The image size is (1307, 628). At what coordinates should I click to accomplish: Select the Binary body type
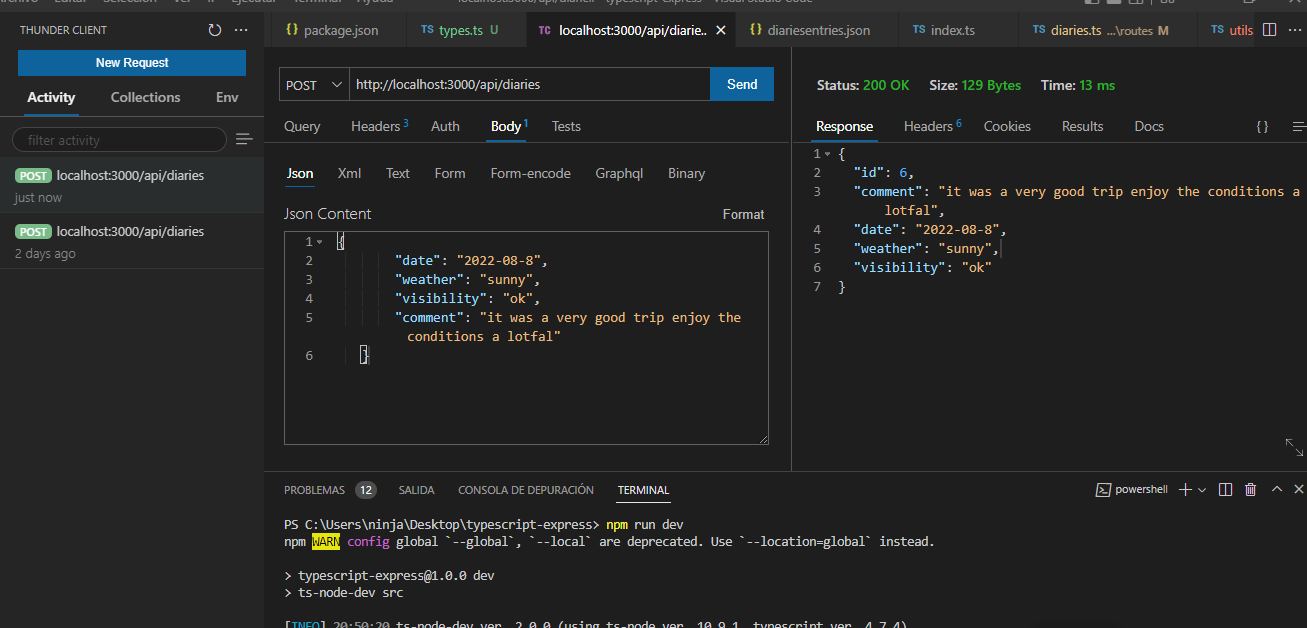[x=686, y=173]
